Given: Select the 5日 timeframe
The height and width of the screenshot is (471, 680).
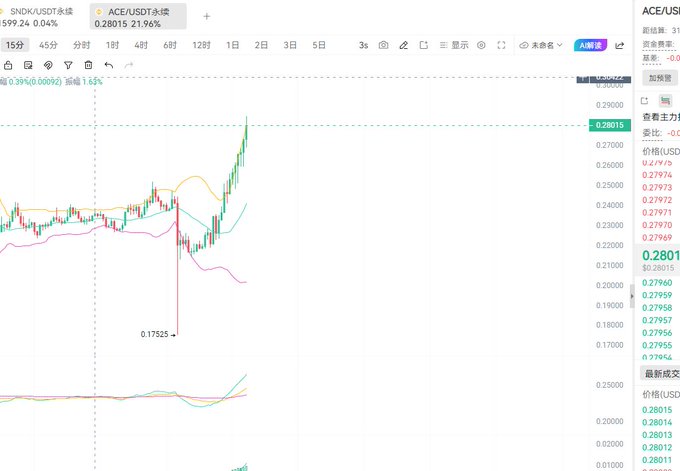Looking at the screenshot, I should pyautogui.click(x=319, y=45).
